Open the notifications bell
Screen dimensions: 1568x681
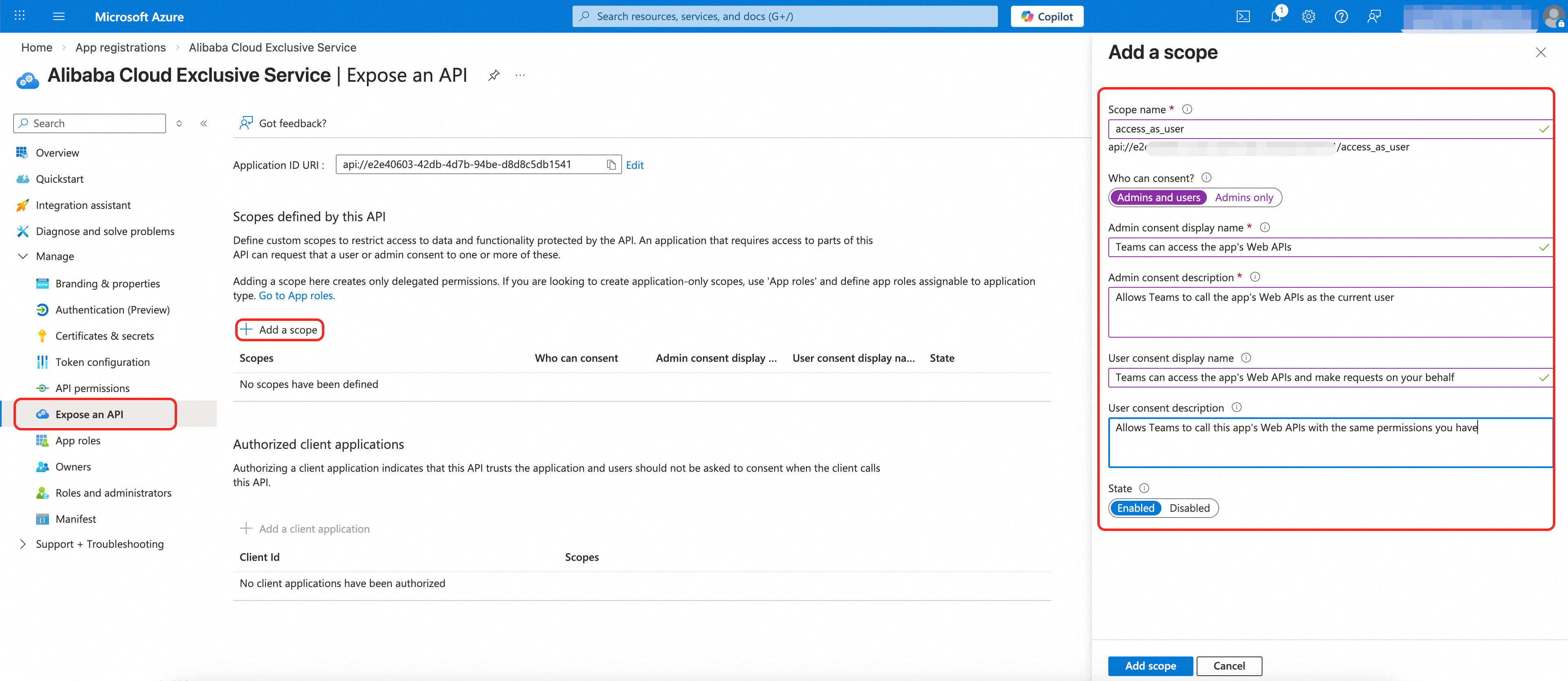click(1276, 16)
